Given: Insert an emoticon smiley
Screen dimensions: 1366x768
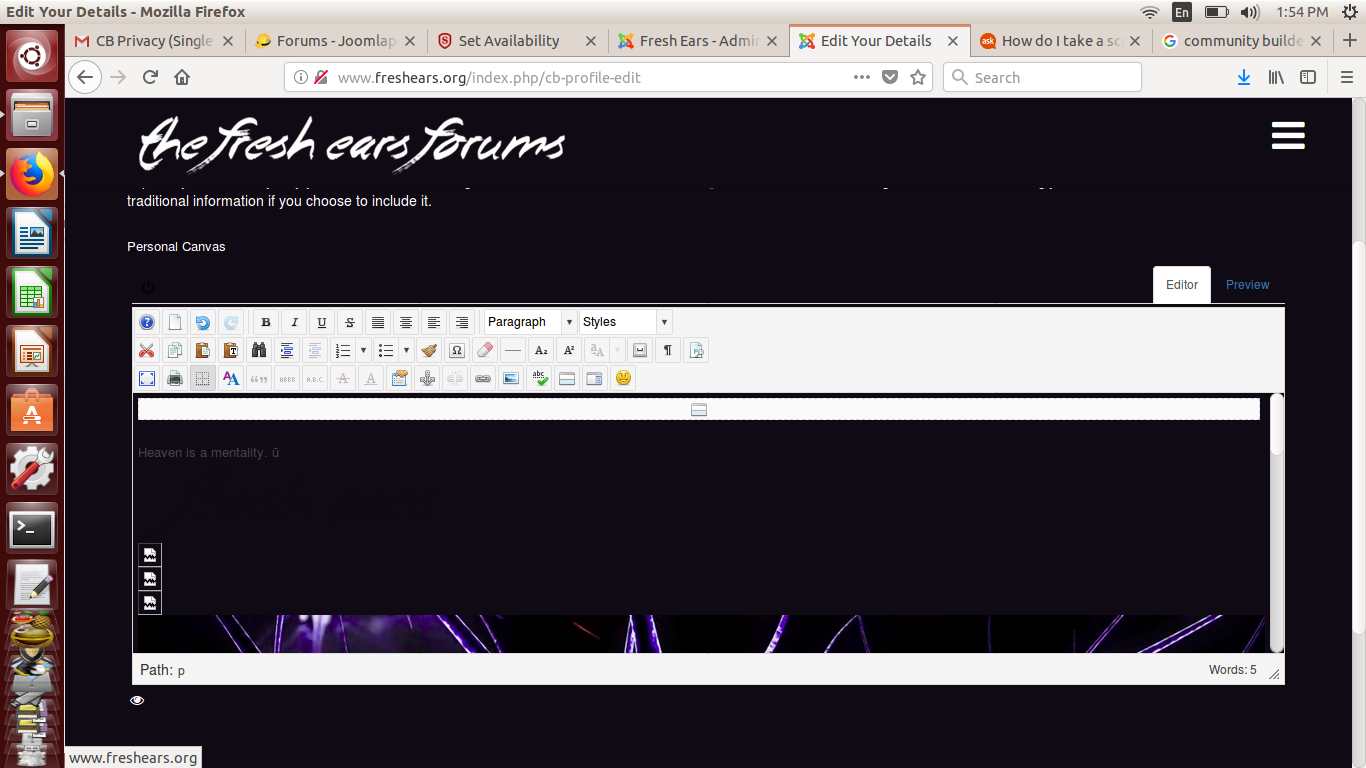Looking at the screenshot, I should (x=623, y=378).
